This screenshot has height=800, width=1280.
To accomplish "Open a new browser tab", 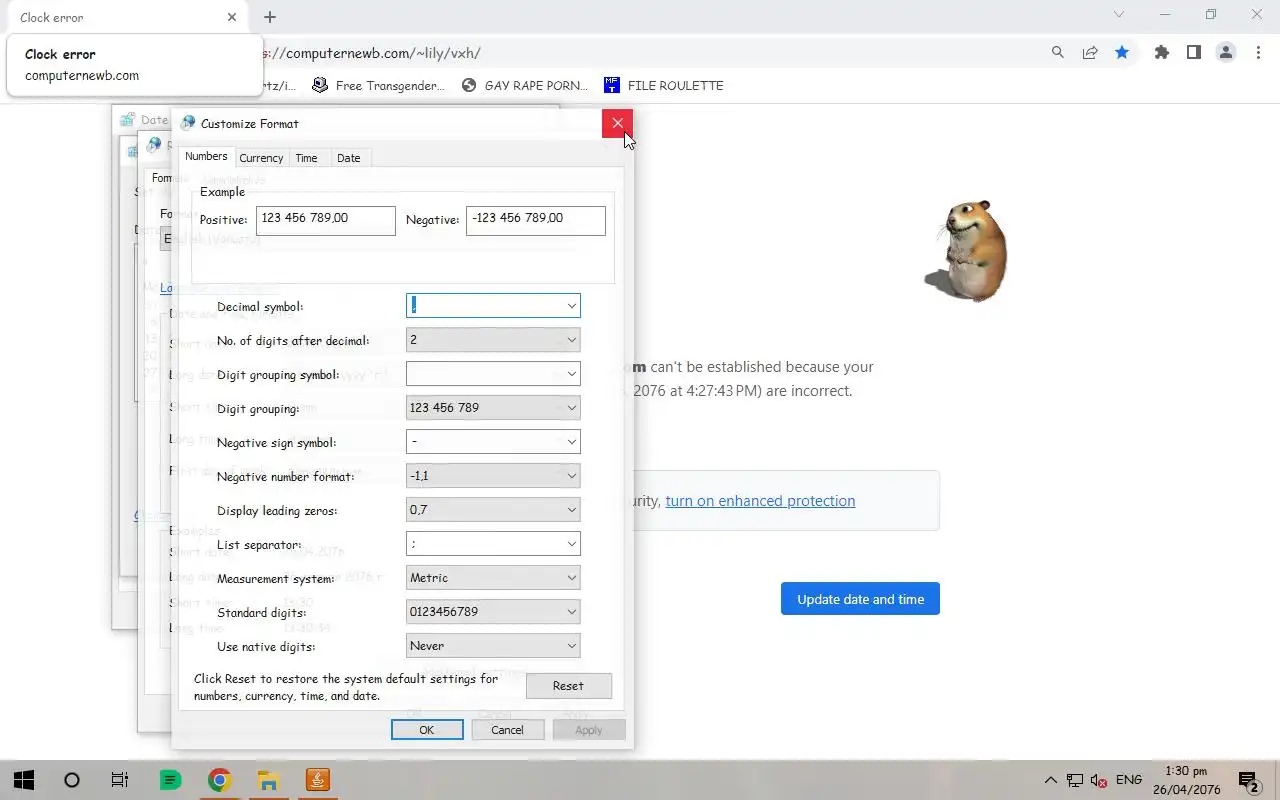I will [270, 17].
